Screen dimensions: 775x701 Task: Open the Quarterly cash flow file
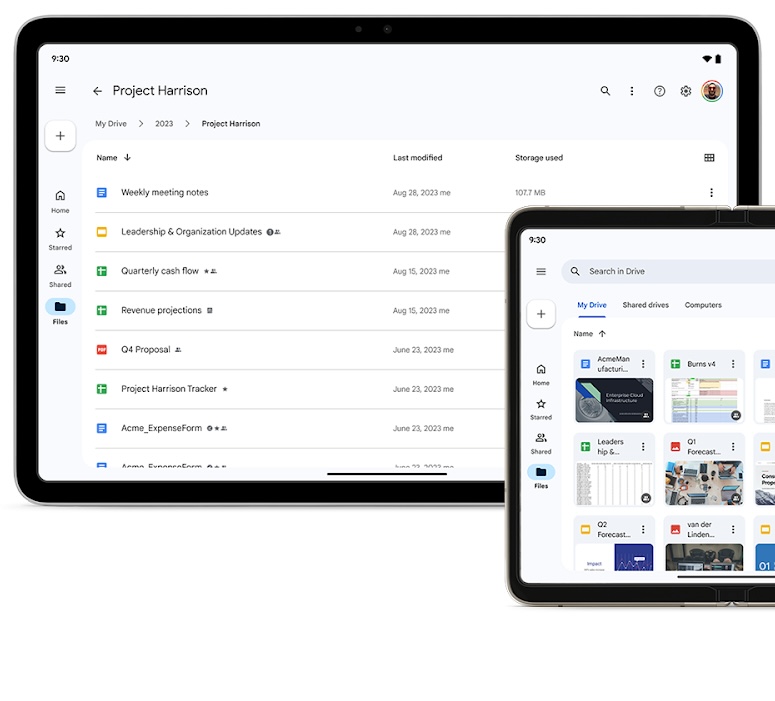160,271
